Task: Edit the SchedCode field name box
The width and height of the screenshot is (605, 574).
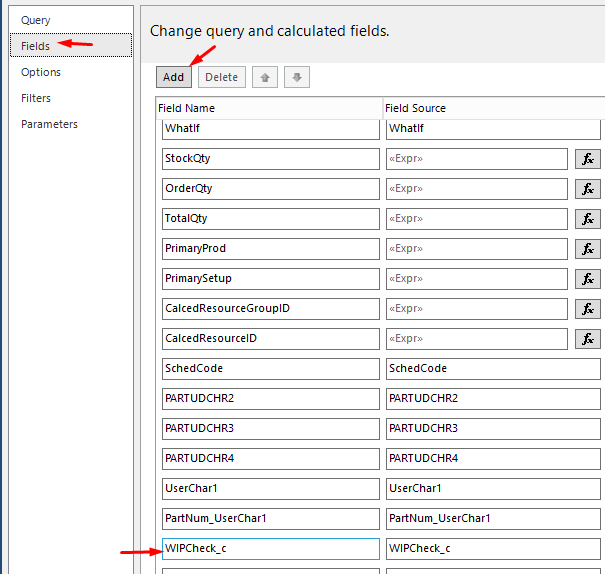Action: 271,369
